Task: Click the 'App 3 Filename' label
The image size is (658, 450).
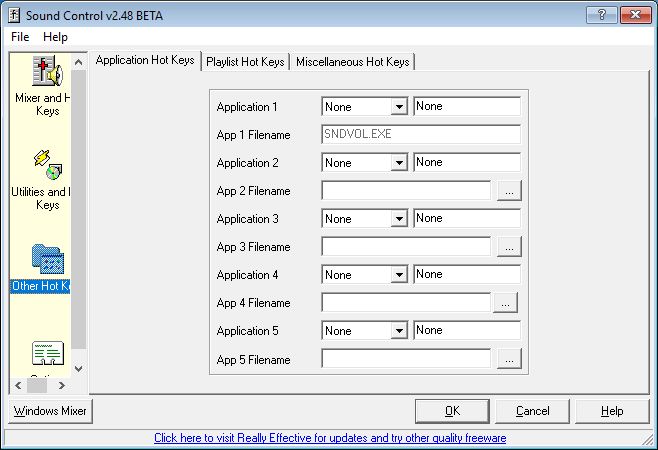Action: pyautogui.click(x=253, y=247)
